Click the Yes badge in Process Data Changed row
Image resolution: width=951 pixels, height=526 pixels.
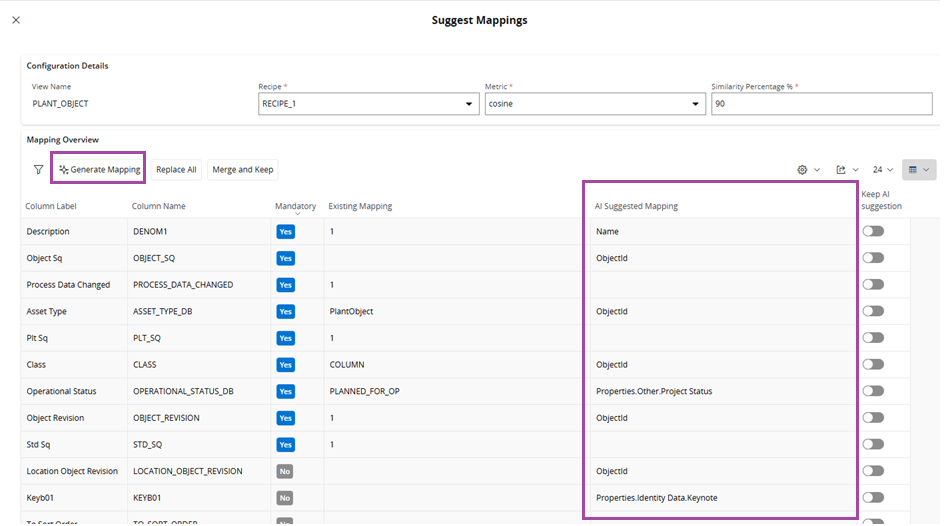(286, 285)
